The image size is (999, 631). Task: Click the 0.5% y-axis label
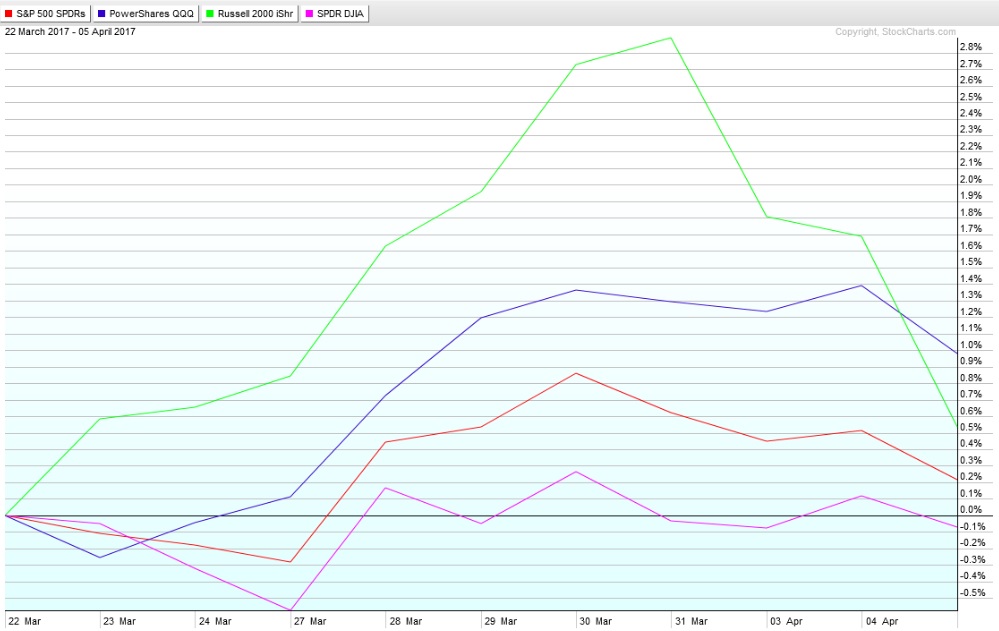pyautogui.click(x=970, y=427)
